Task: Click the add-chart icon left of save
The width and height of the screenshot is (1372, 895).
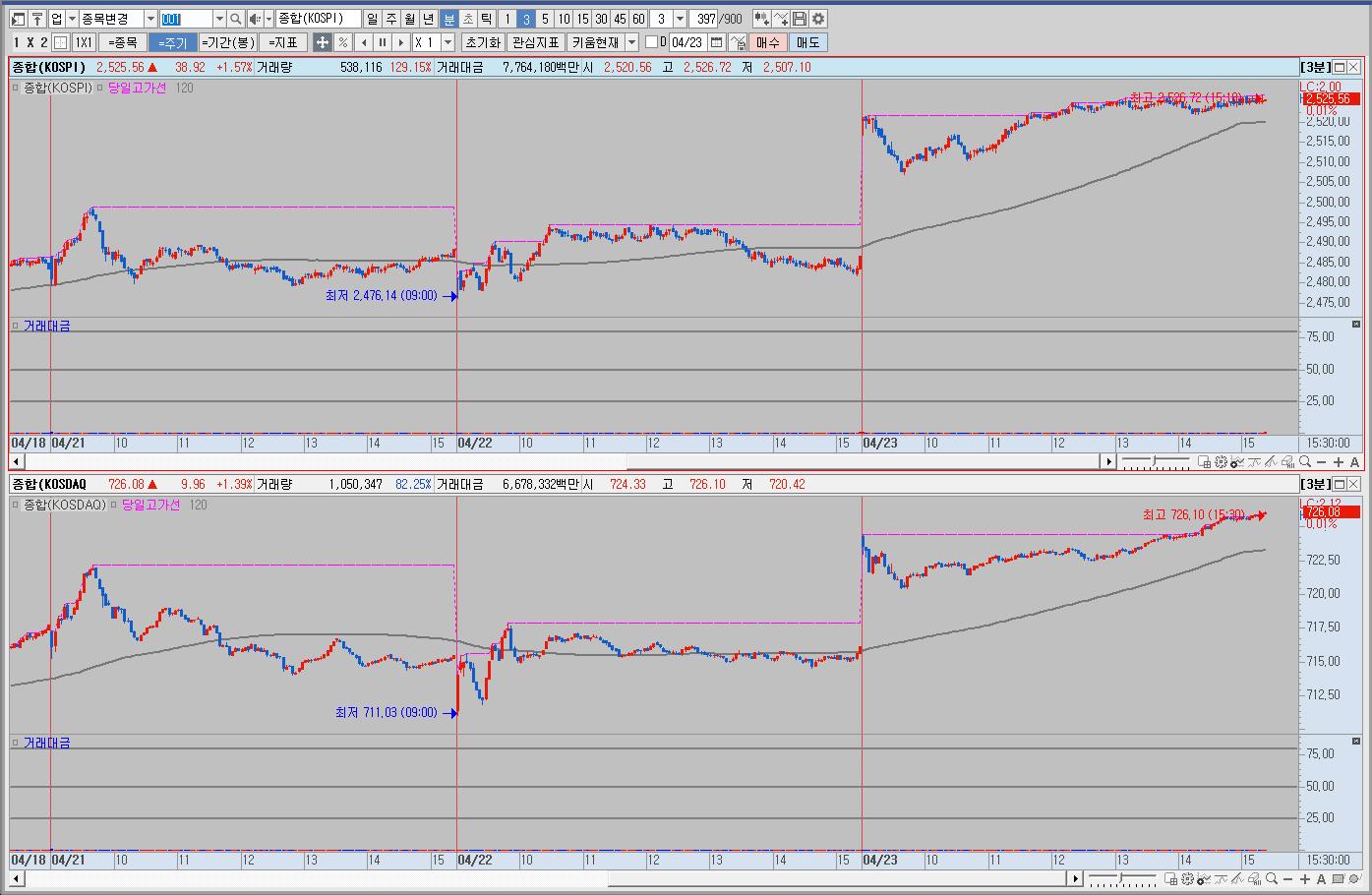Action: pos(761,19)
